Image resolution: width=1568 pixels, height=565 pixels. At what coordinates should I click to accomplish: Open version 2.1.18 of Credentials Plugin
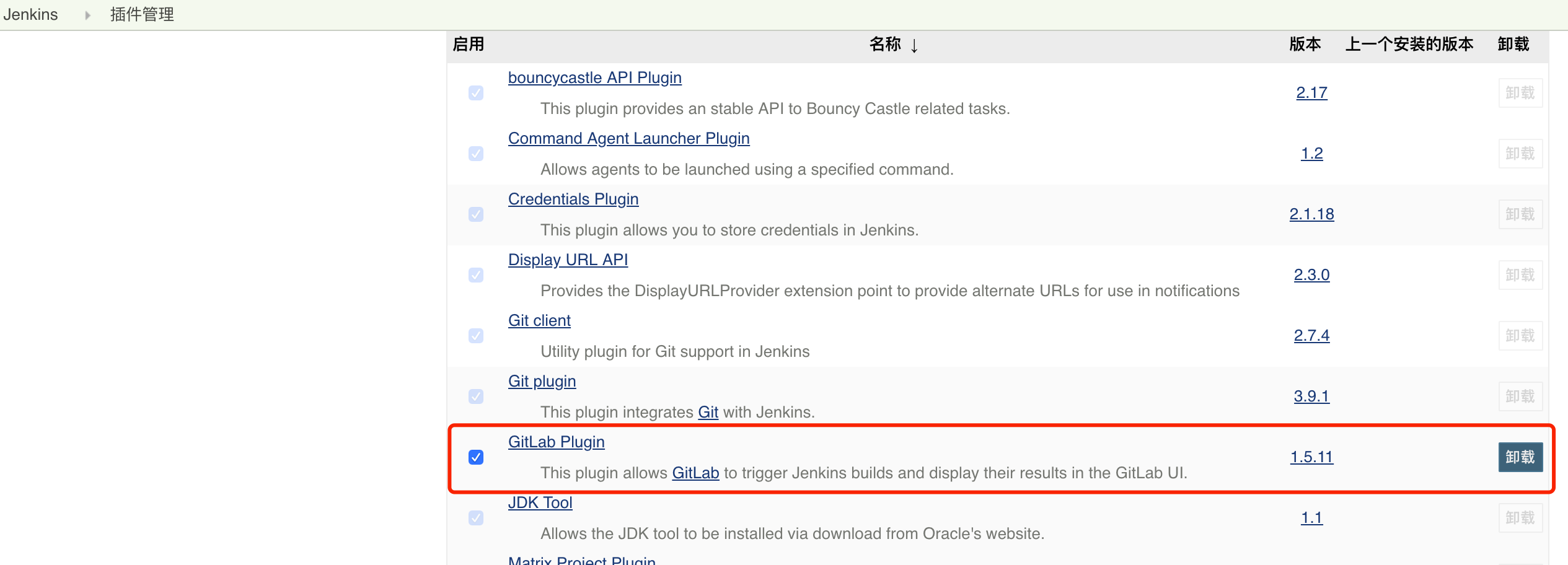coord(1311,214)
